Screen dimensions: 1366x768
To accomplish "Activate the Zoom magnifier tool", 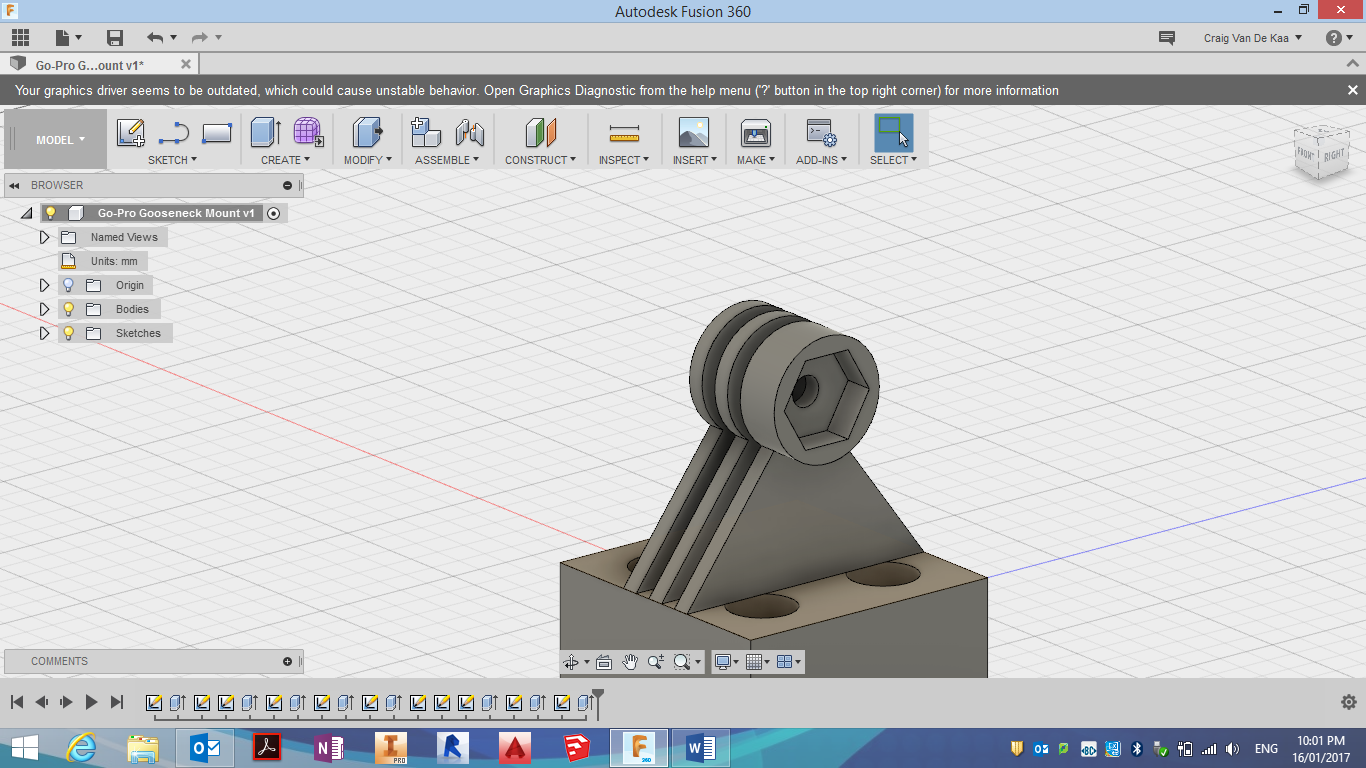I will pos(656,662).
